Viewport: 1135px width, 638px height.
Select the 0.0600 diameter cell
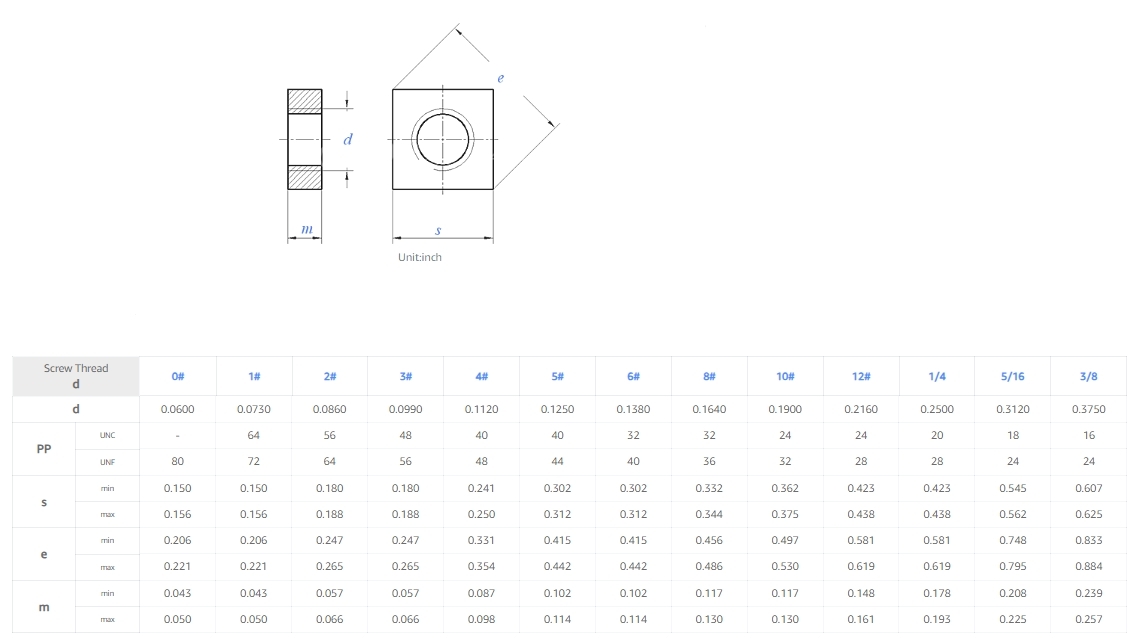[x=178, y=409]
